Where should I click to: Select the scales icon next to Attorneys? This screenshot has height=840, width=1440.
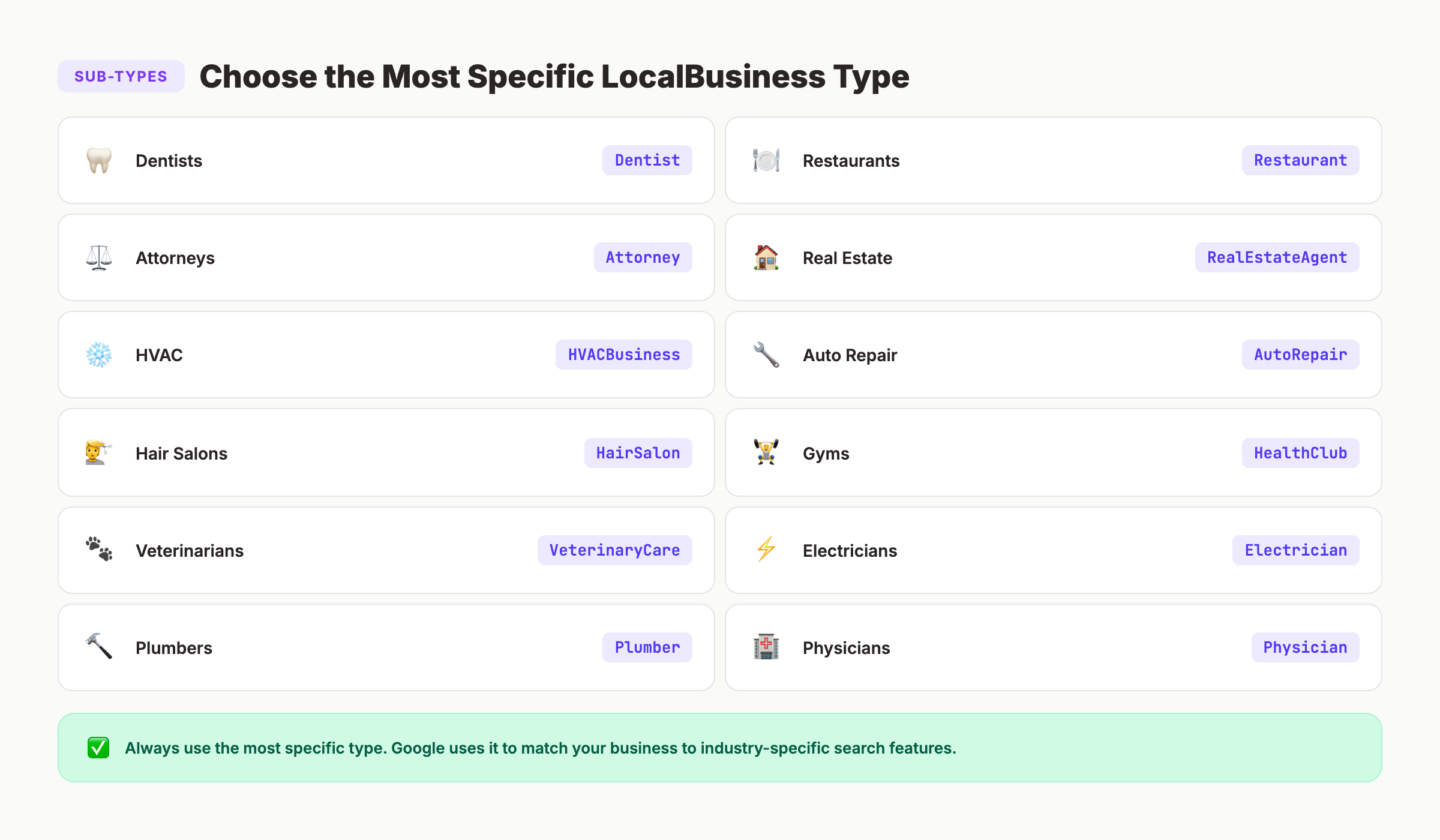[x=100, y=257]
